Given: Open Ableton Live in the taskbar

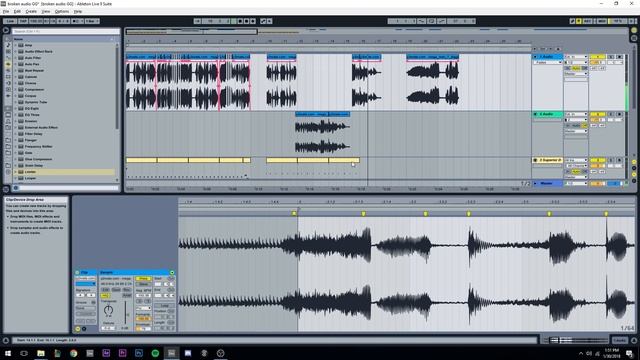Looking at the screenshot, I should [x=171, y=353].
